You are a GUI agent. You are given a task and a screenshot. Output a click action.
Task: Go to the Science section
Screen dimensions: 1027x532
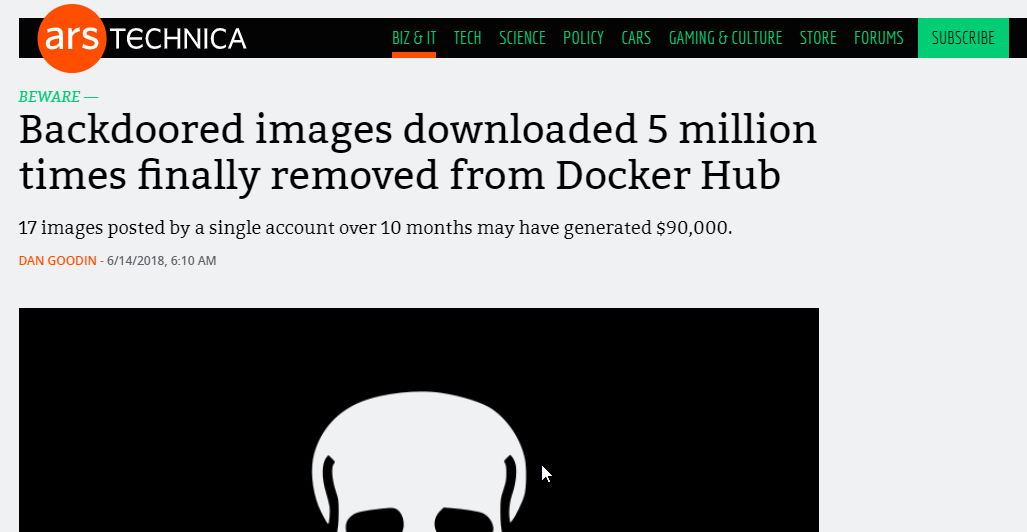(x=522, y=38)
